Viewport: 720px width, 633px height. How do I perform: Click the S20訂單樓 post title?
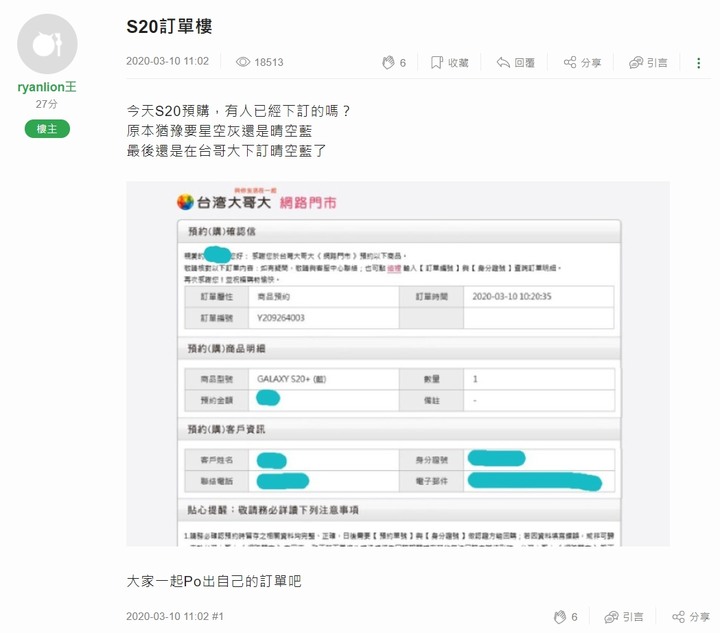point(169,26)
